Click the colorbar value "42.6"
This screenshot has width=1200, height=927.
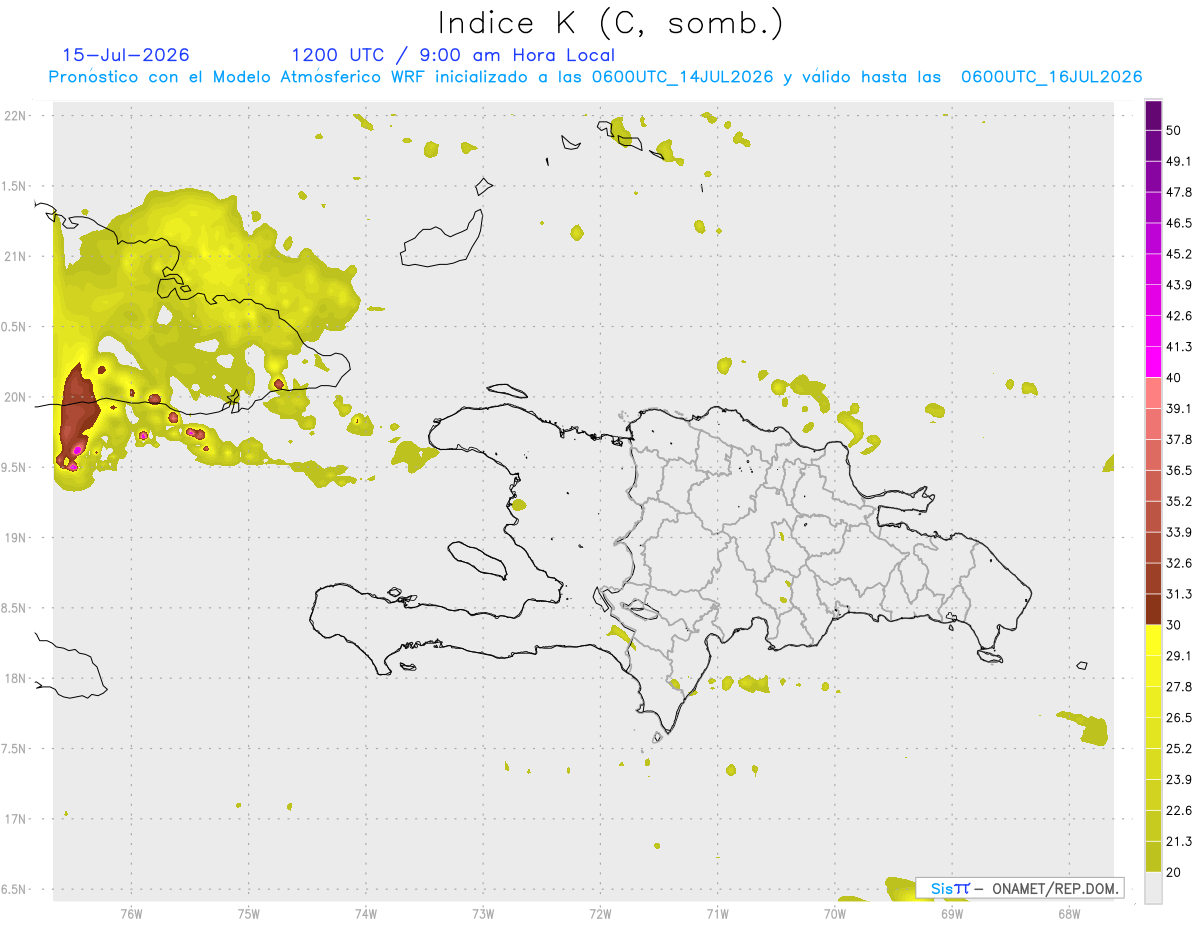(x=1178, y=316)
